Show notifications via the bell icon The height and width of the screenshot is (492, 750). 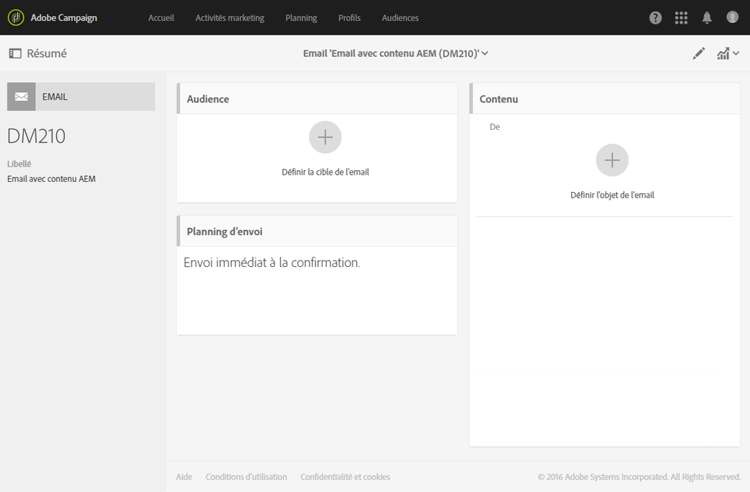706,18
